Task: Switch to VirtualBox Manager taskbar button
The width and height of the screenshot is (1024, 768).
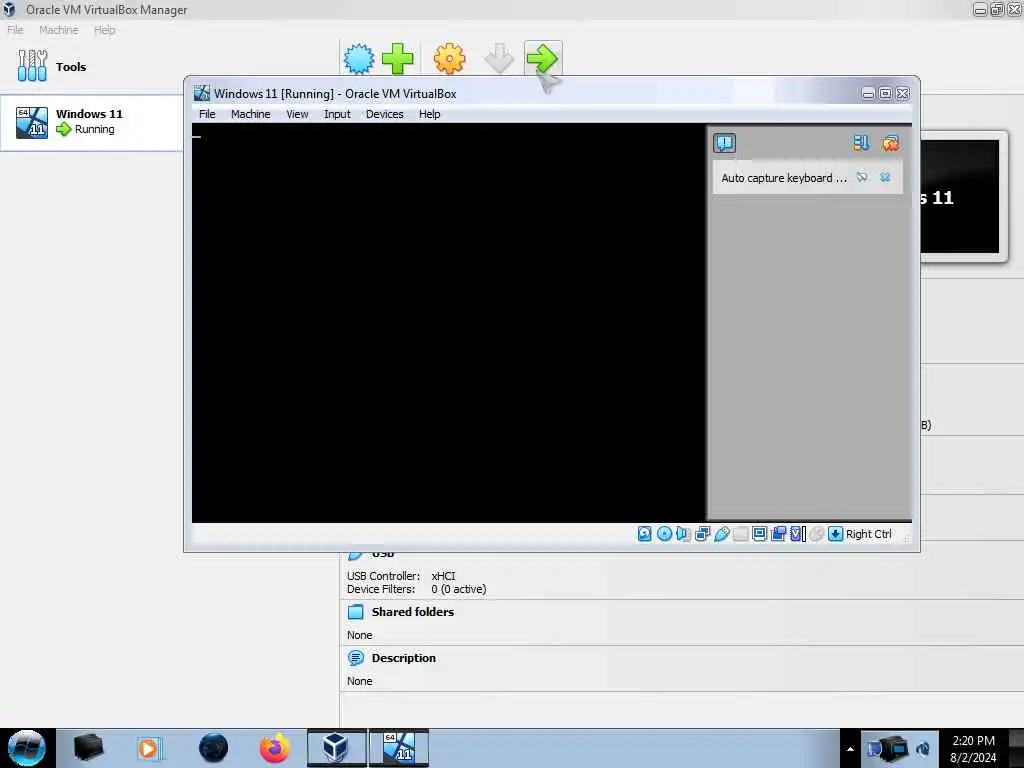Action: (336, 748)
